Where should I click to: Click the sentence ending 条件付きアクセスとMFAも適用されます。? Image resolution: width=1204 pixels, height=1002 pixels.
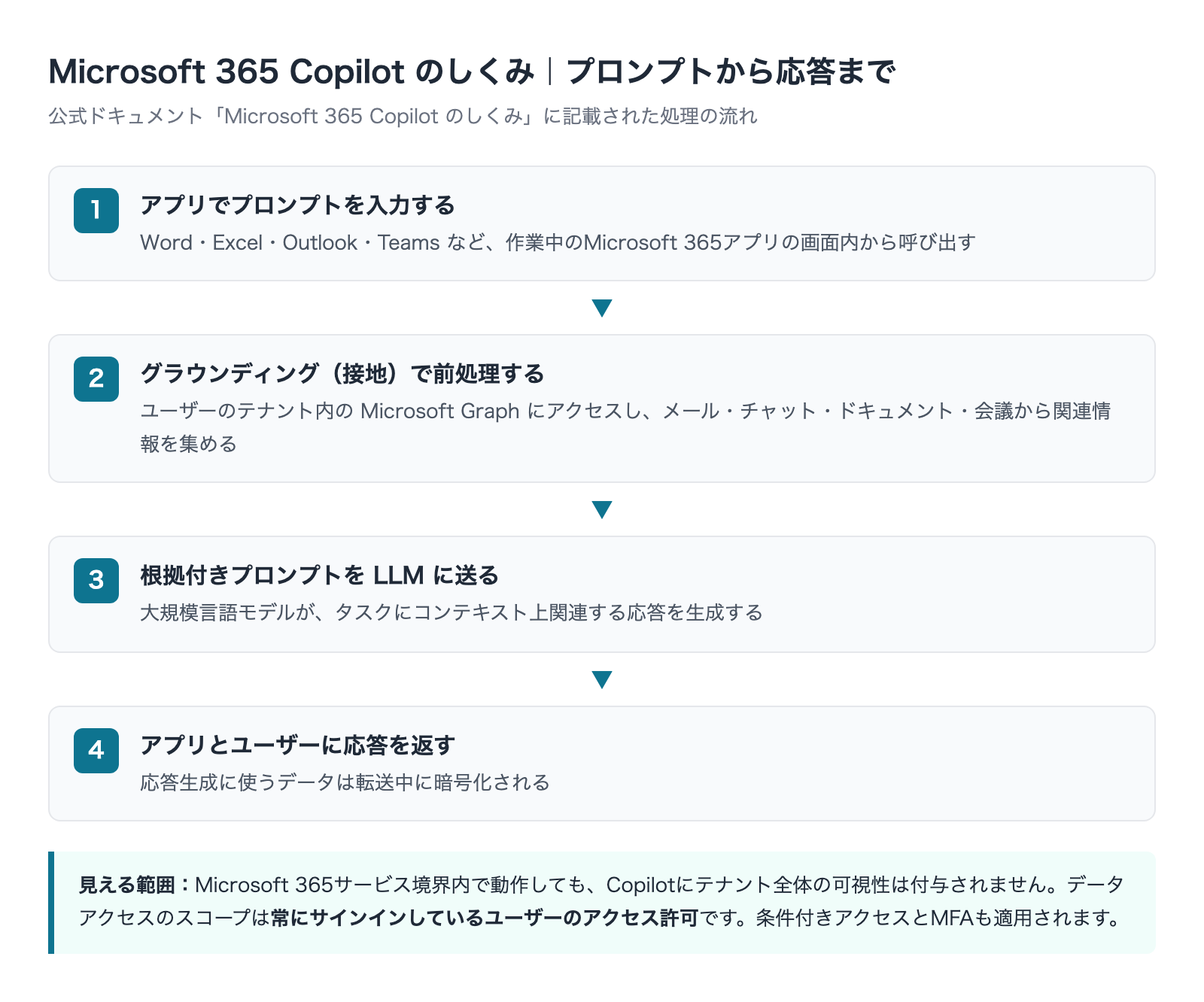[939, 918]
